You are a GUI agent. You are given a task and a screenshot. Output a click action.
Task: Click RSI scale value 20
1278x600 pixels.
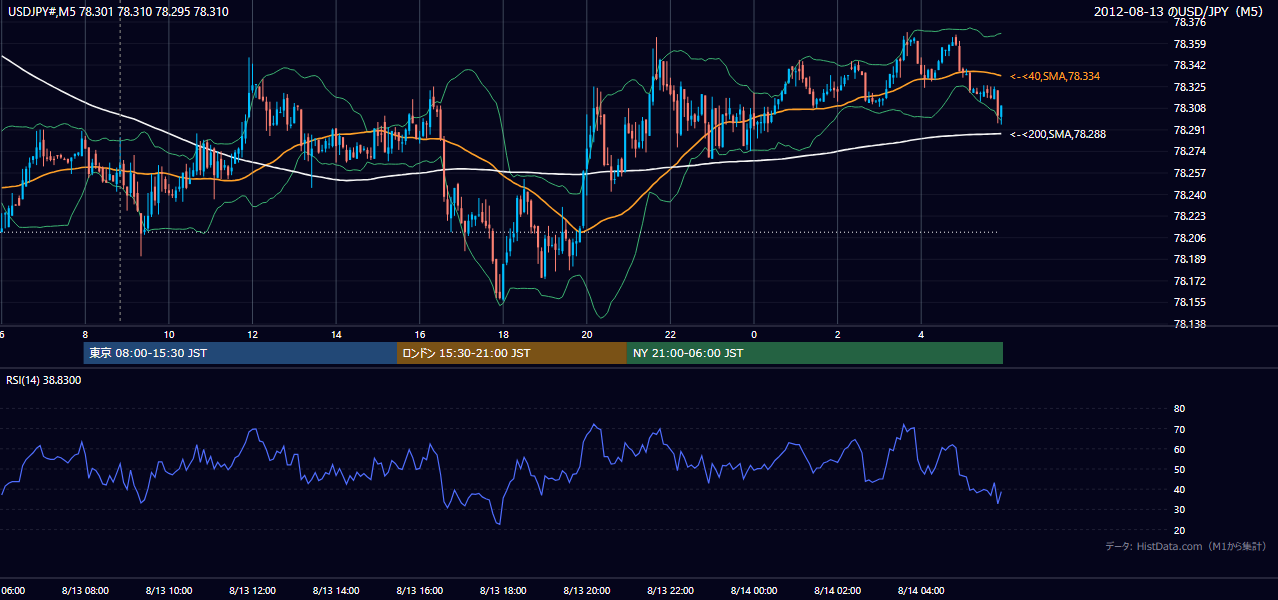[x=1179, y=530]
